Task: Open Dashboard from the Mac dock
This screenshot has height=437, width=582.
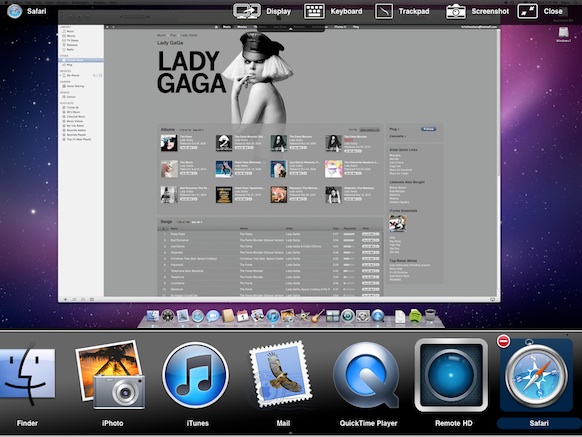Action: click(167, 316)
